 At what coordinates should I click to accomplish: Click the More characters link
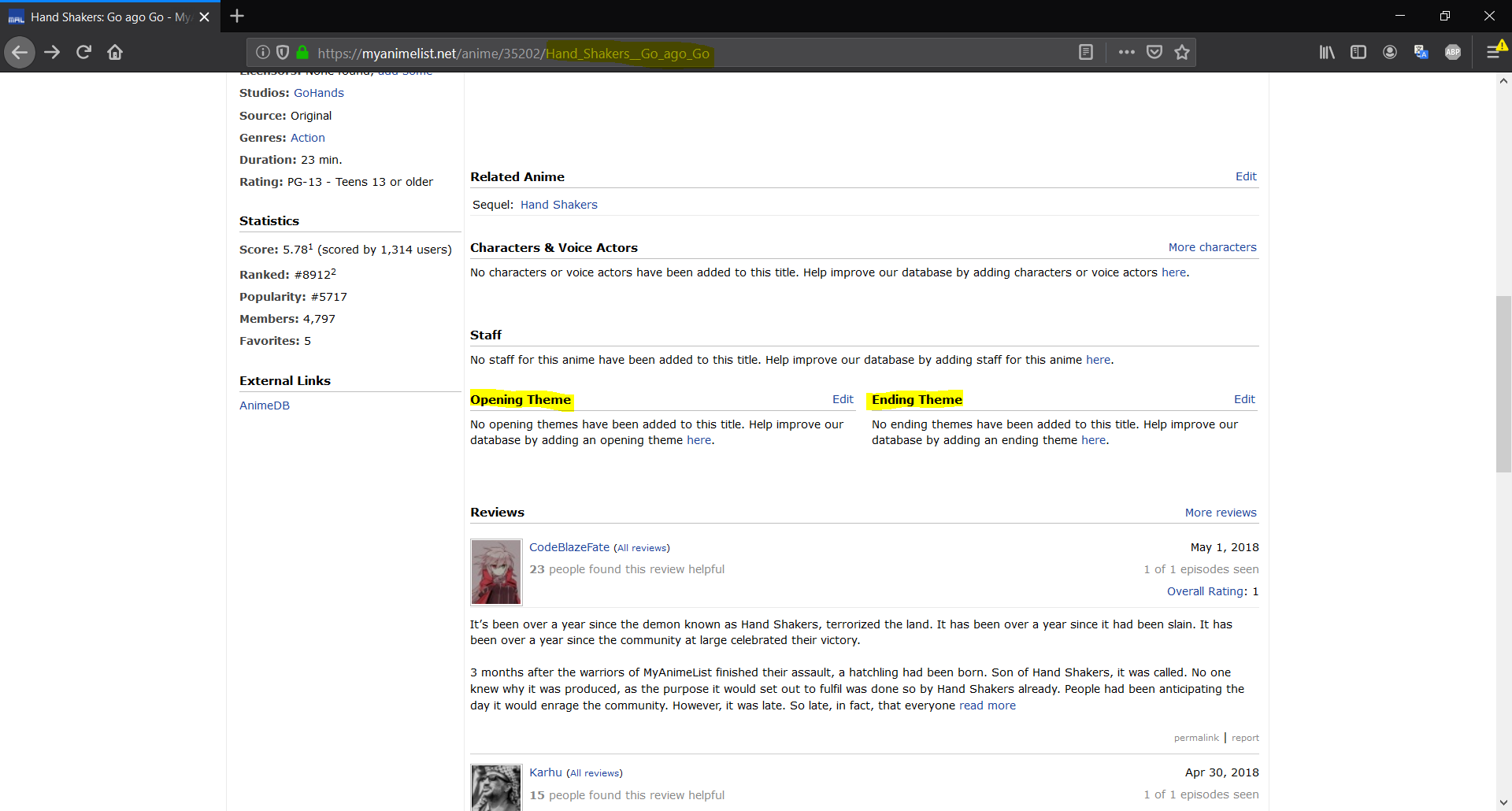tap(1212, 247)
